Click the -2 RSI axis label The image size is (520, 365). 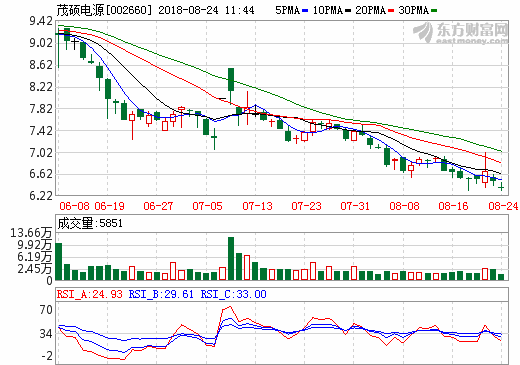[x=47, y=356]
